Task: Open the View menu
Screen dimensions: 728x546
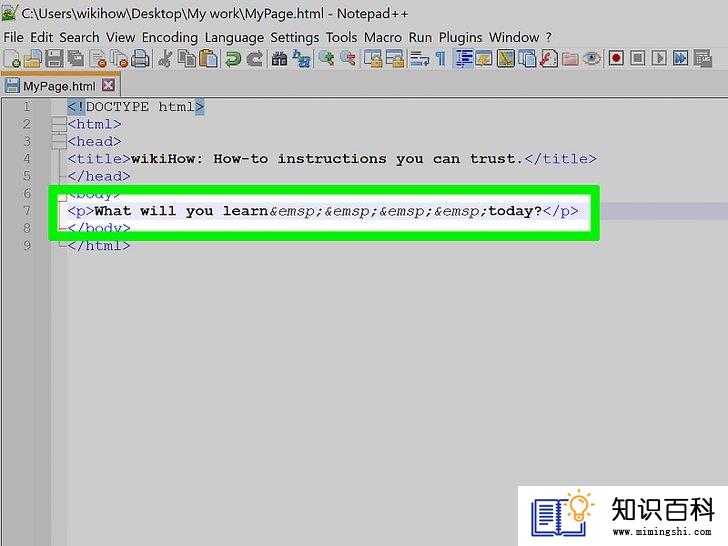Action: click(x=120, y=37)
